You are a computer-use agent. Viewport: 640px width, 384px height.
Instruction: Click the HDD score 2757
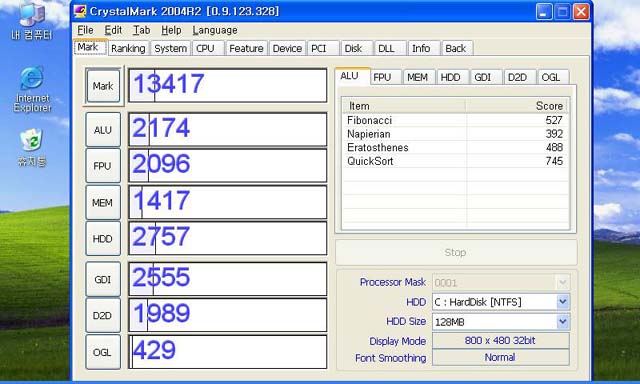pyautogui.click(x=161, y=237)
